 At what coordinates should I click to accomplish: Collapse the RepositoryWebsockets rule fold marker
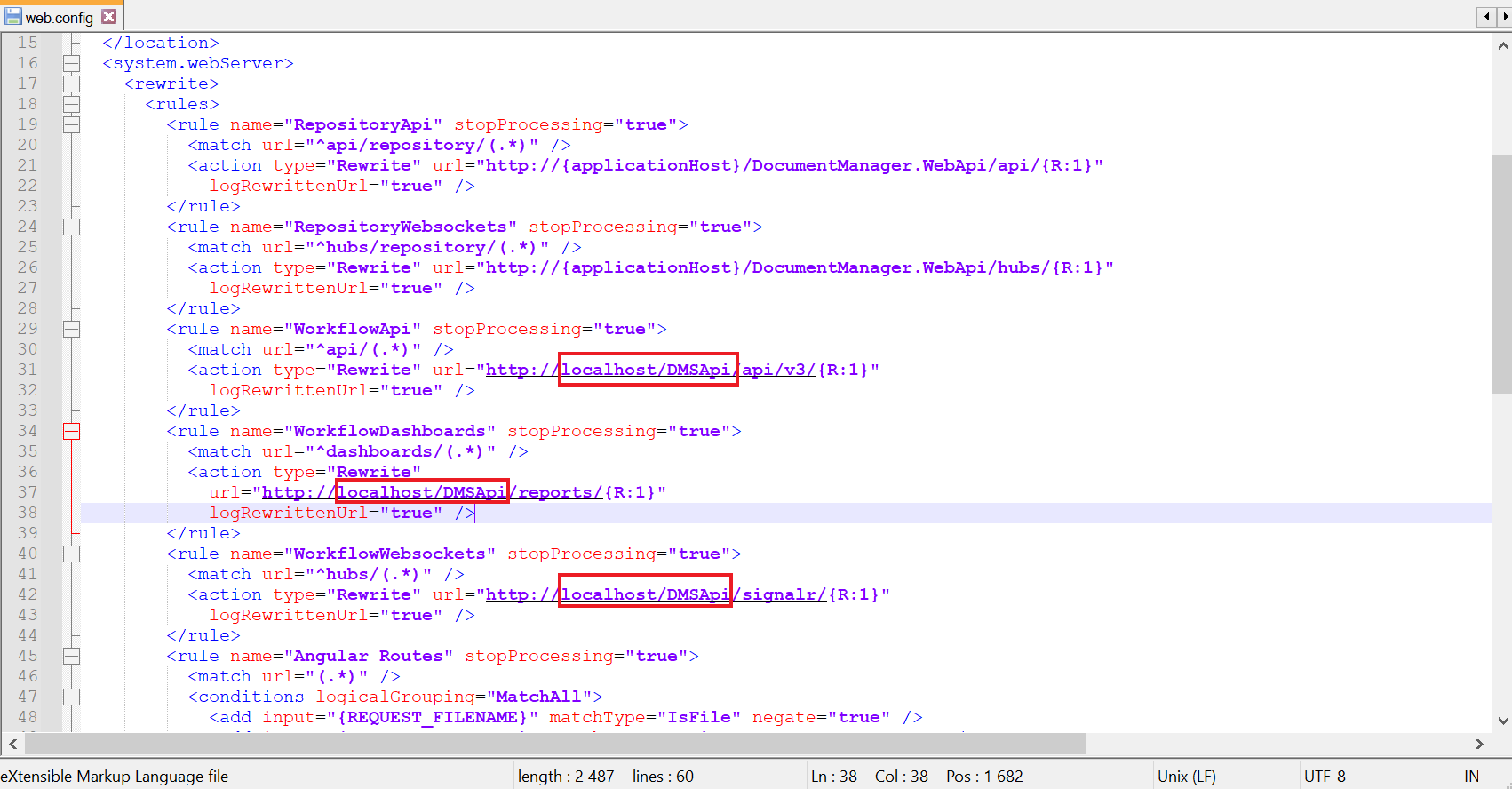[x=71, y=227]
